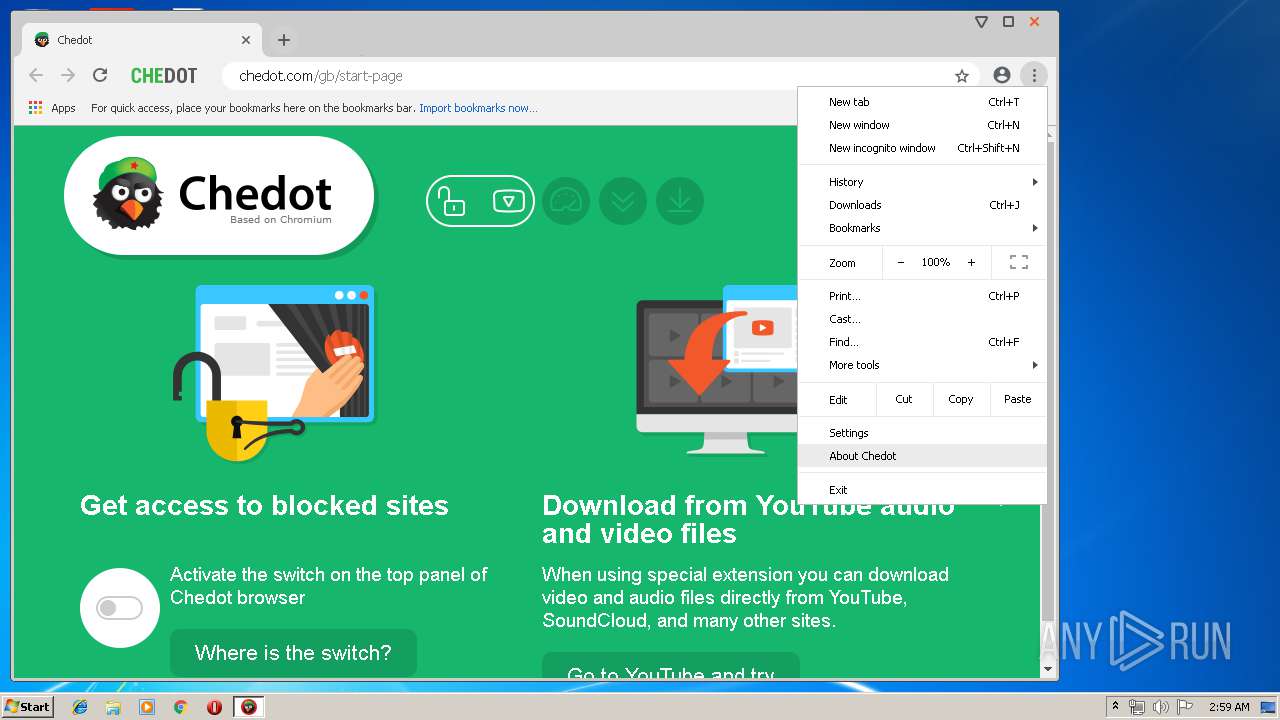Click Paste in the Edit row

(1018, 399)
